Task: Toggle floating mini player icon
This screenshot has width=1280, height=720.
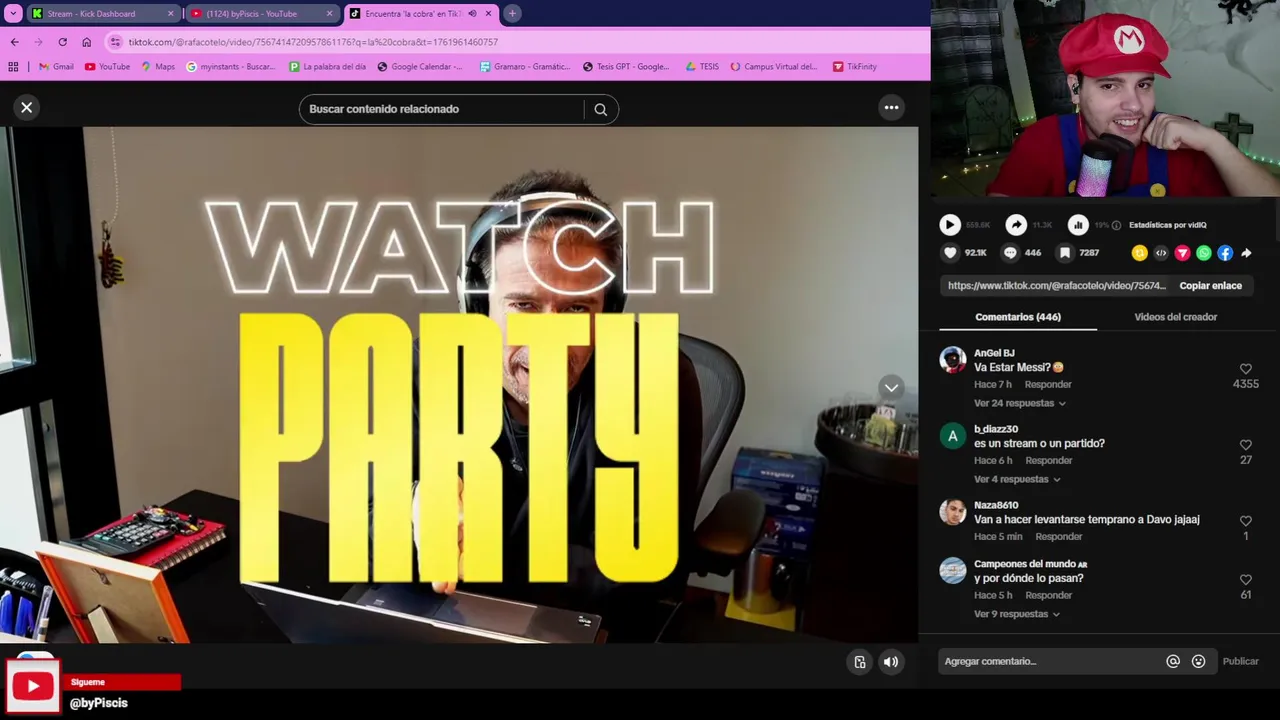Action: pos(860,662)
